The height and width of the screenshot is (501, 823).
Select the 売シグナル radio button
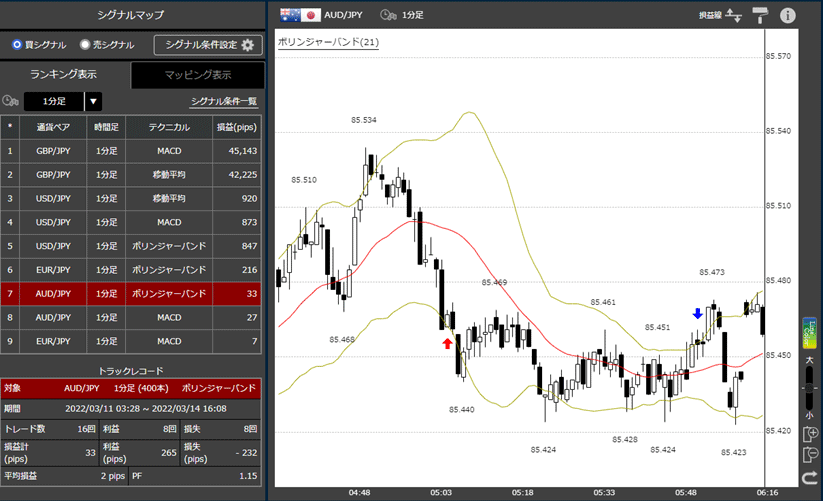coord(85,45)
